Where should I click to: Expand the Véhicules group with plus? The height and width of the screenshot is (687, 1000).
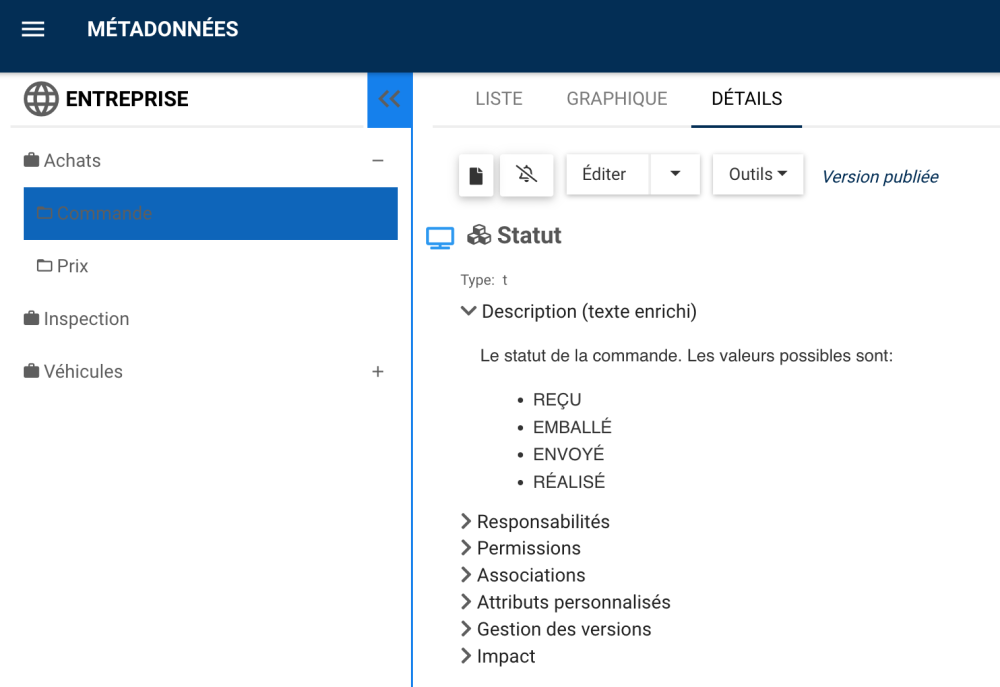[x=378, y=372]
